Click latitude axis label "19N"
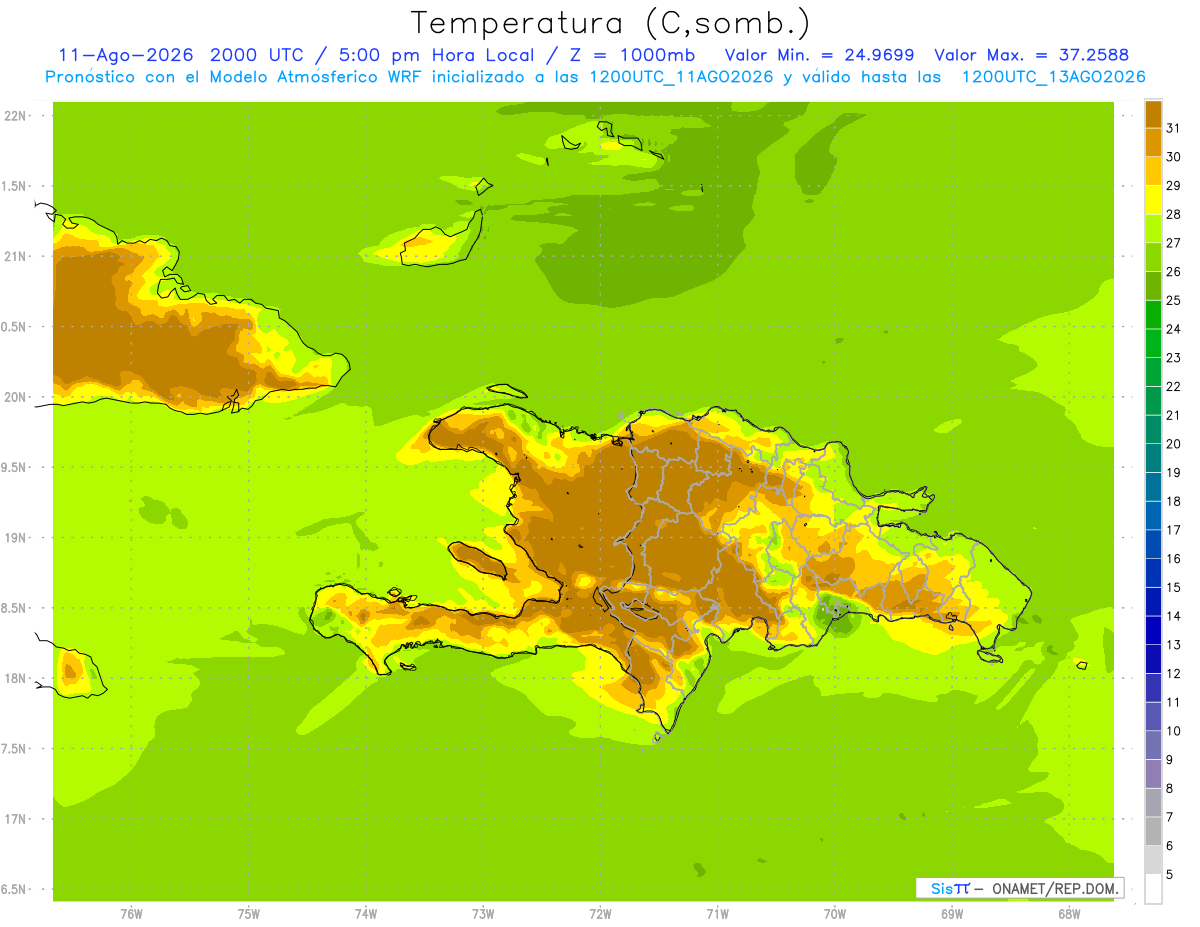 click(x=17, y=537)
